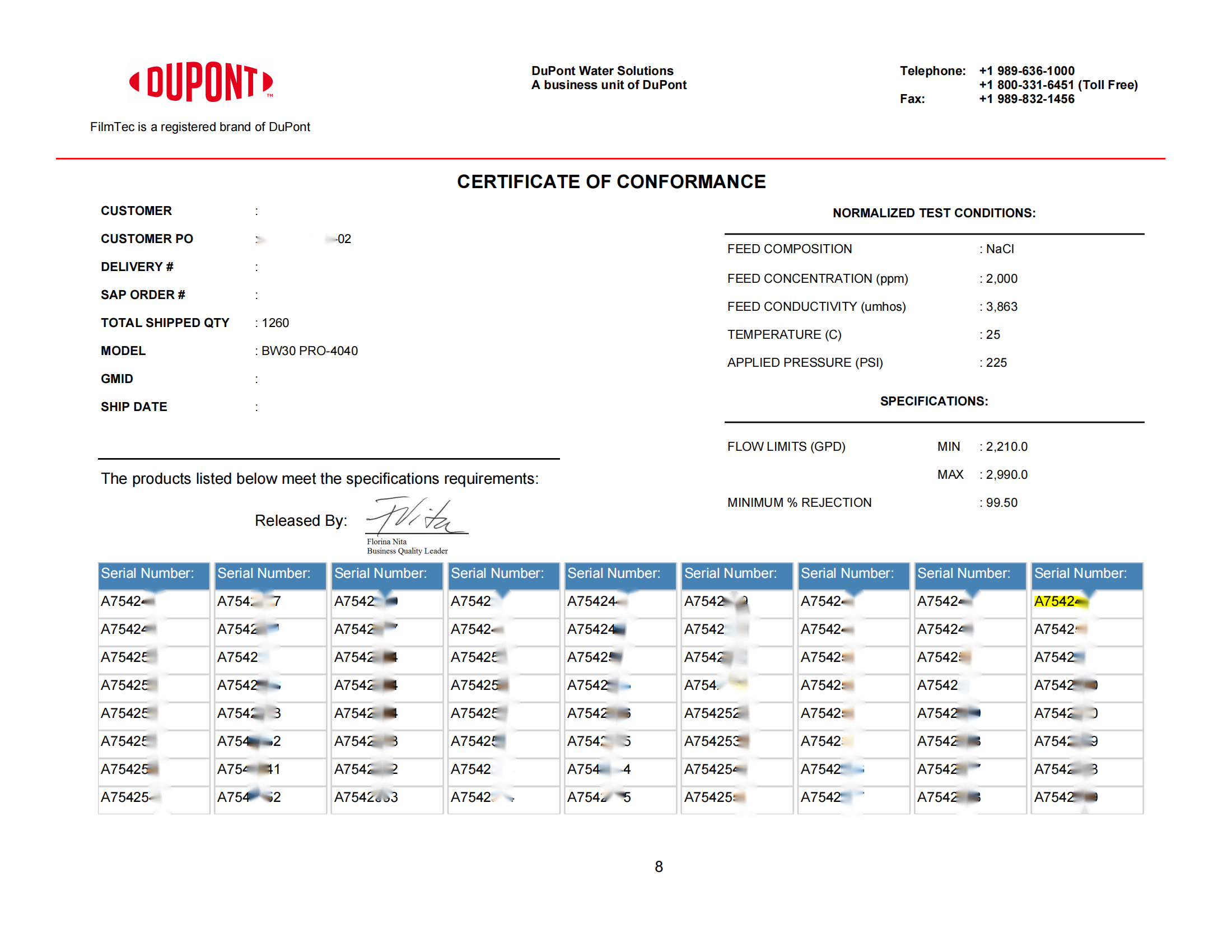
Task: Click 'APPLIED PRESSURE (PSI)' label
Action: point(804,362)
